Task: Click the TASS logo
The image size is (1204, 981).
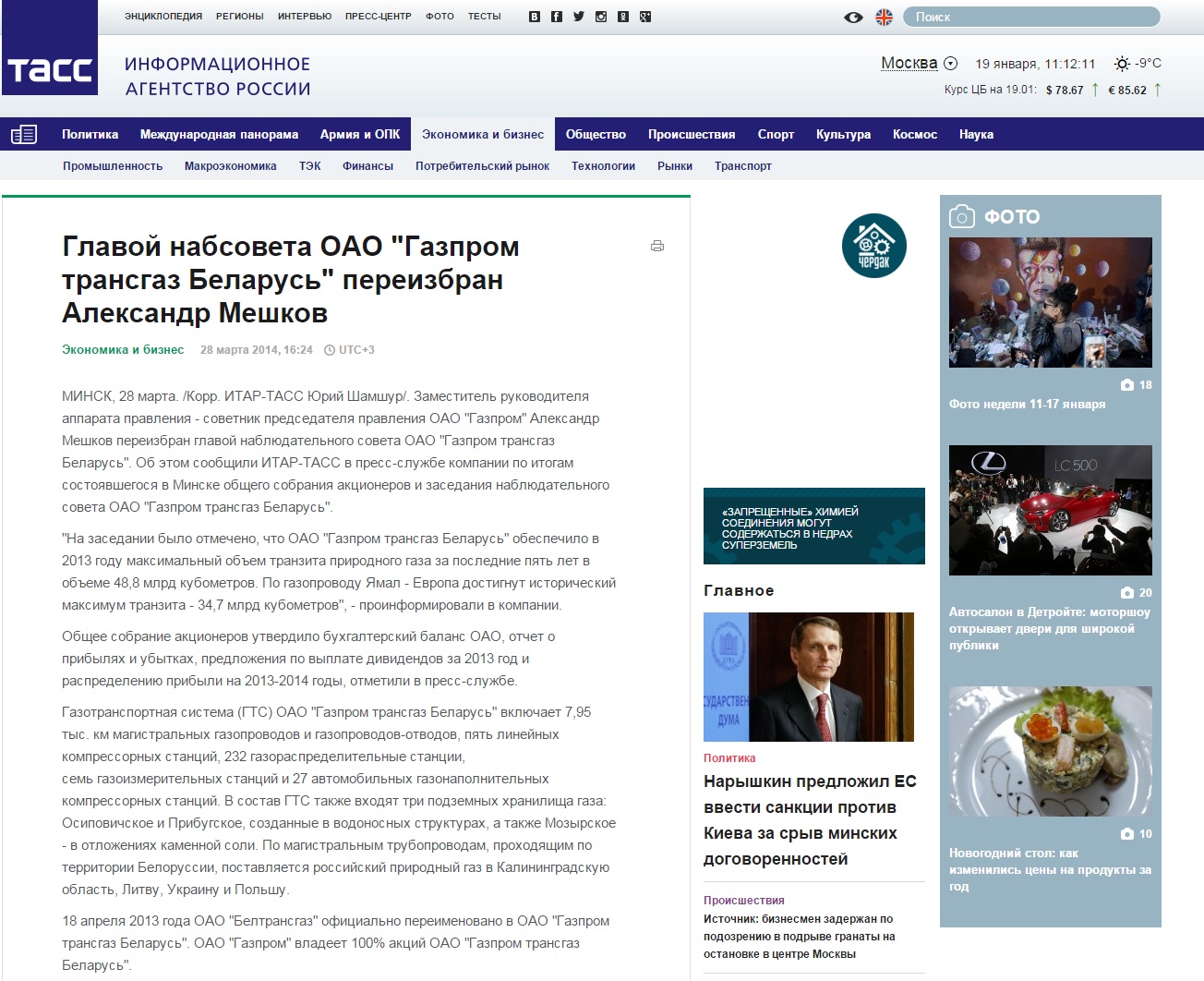Action: click(x=50, y=48)
